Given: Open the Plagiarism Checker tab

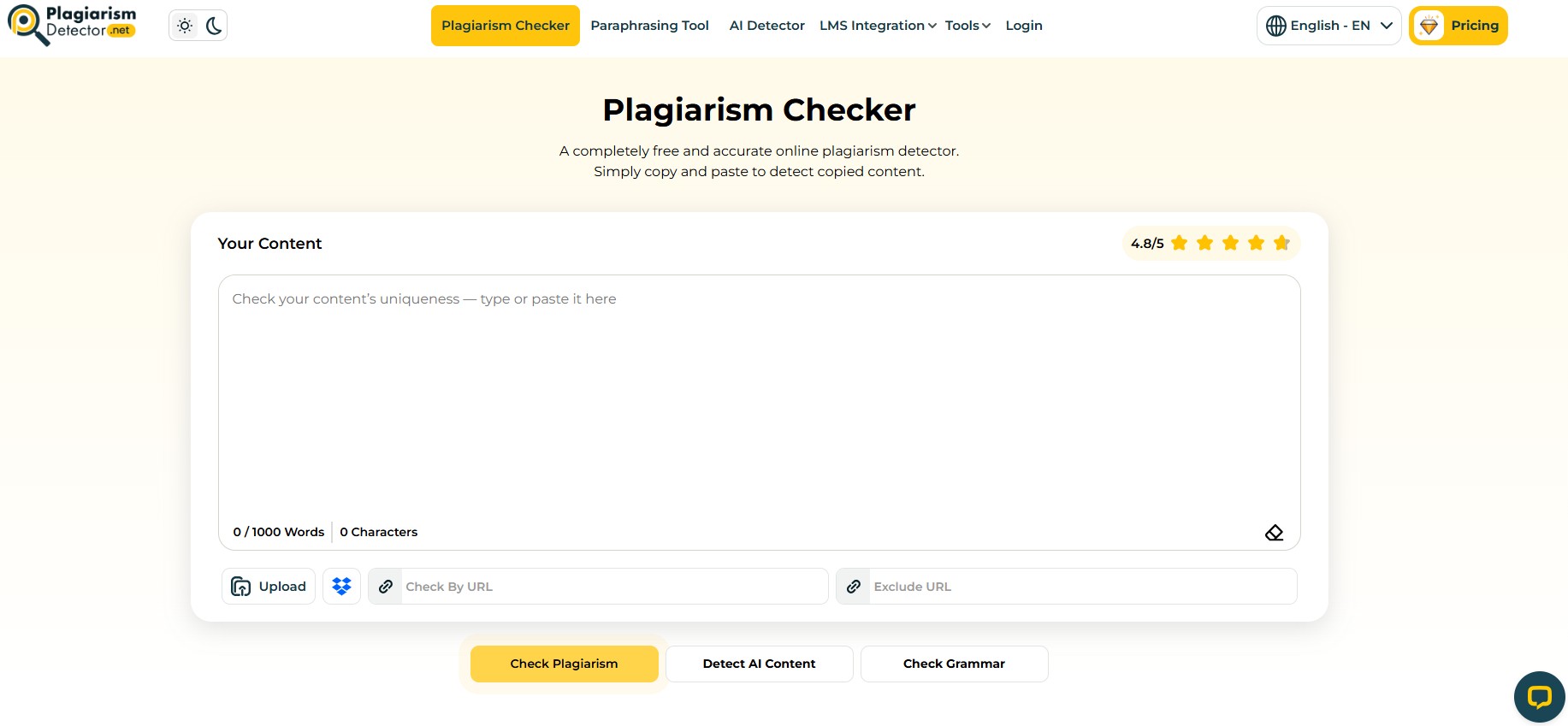Looking at the screenshot, I should [506, 26].
